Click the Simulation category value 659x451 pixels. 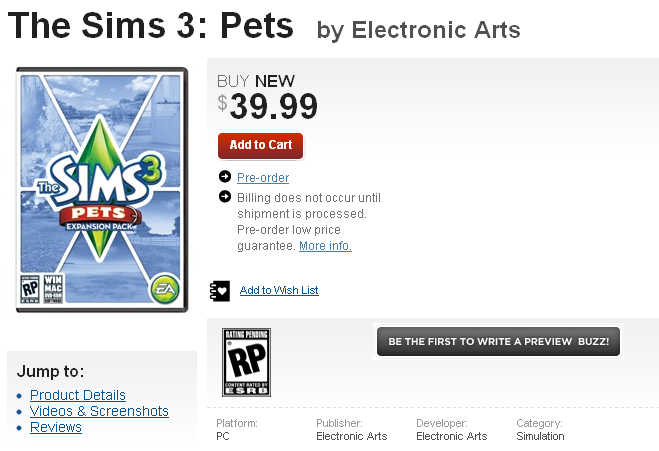pyautogui.click(x=540, y=436)
